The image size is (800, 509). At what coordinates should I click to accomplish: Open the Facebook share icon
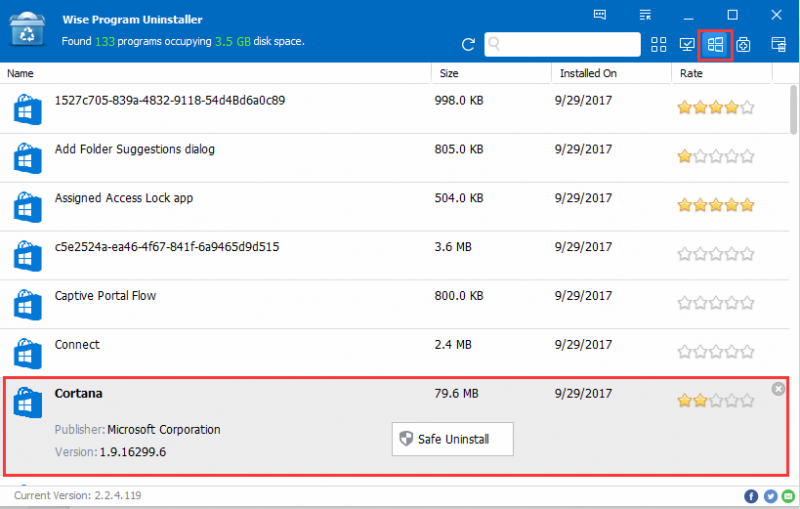[751, 496]
